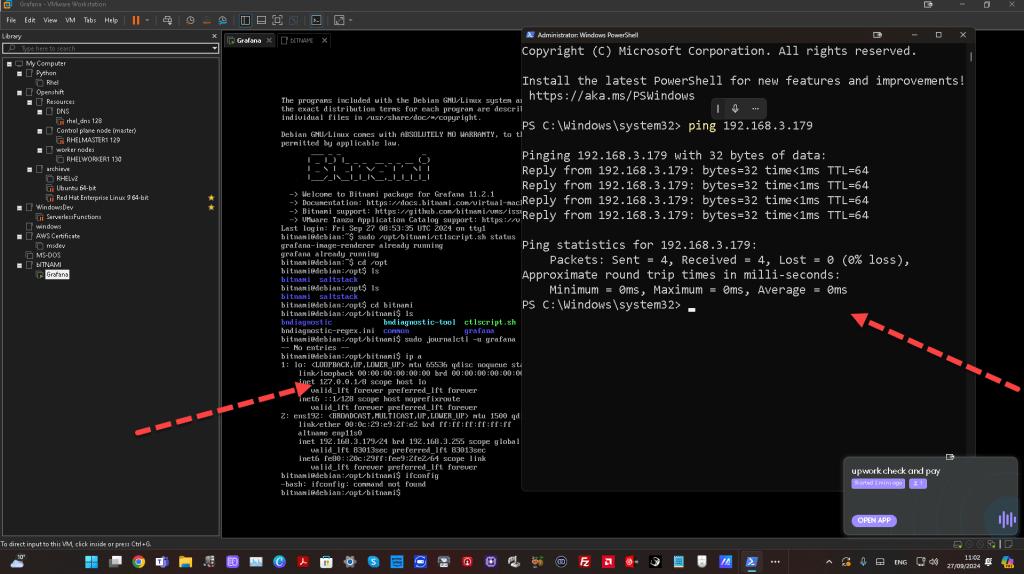
Task: Click the ENG language indicator
Action: pos(901,562)
